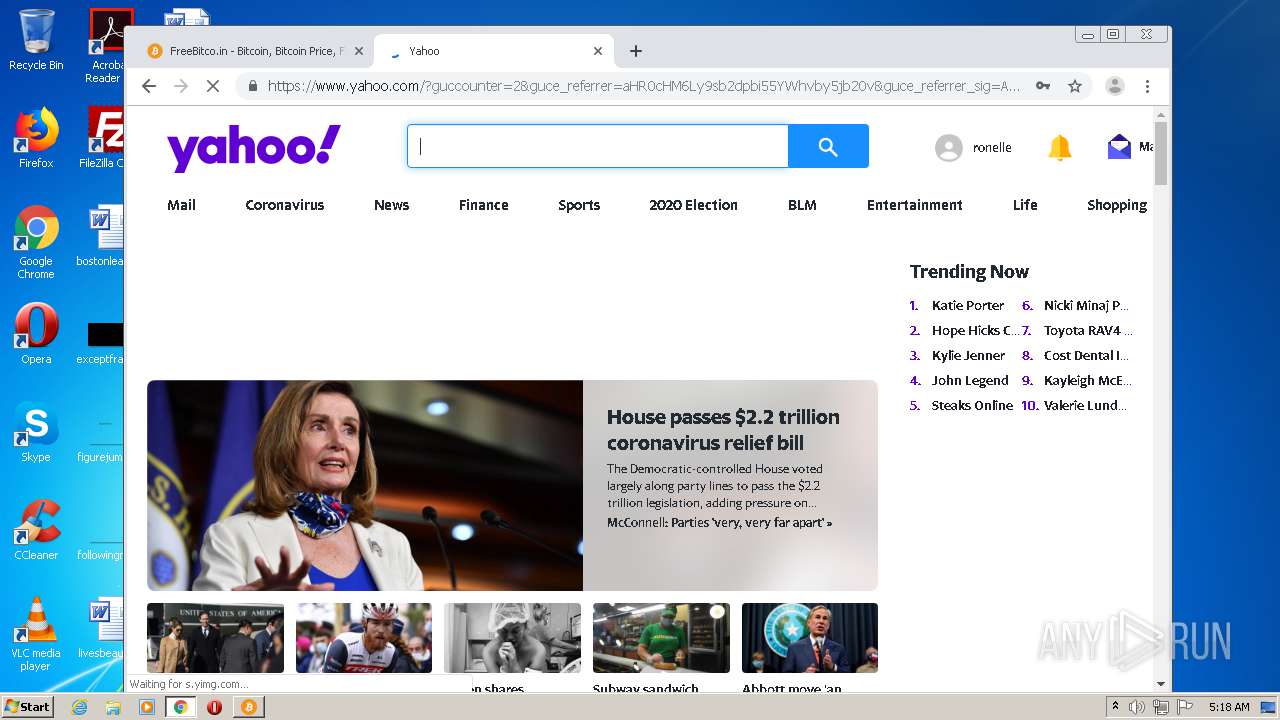Bookmark this page with the star
Viewport: 1280px width, 720px height.
[1075, 86]
